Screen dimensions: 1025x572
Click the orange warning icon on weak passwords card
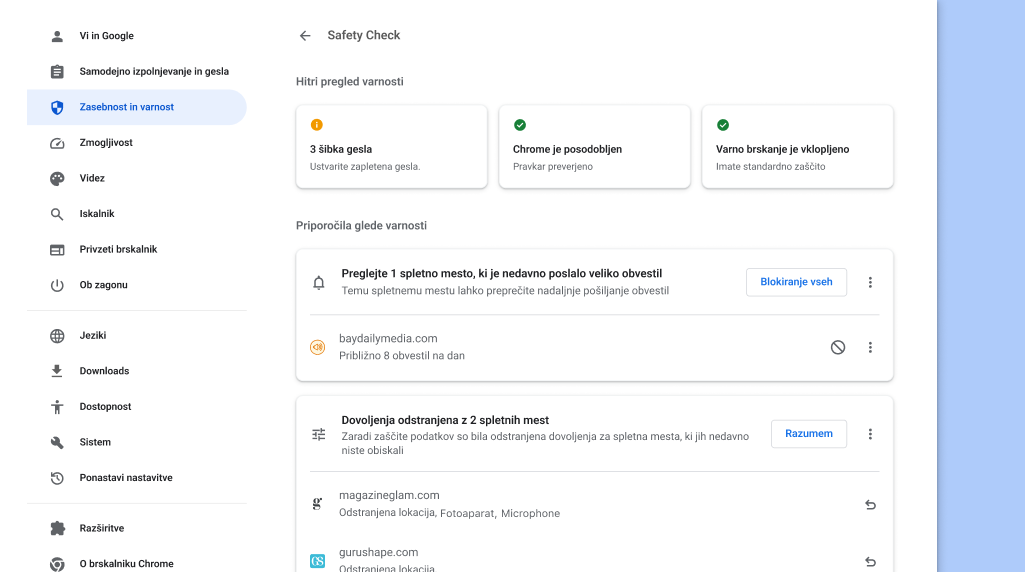tap(316, 125)
